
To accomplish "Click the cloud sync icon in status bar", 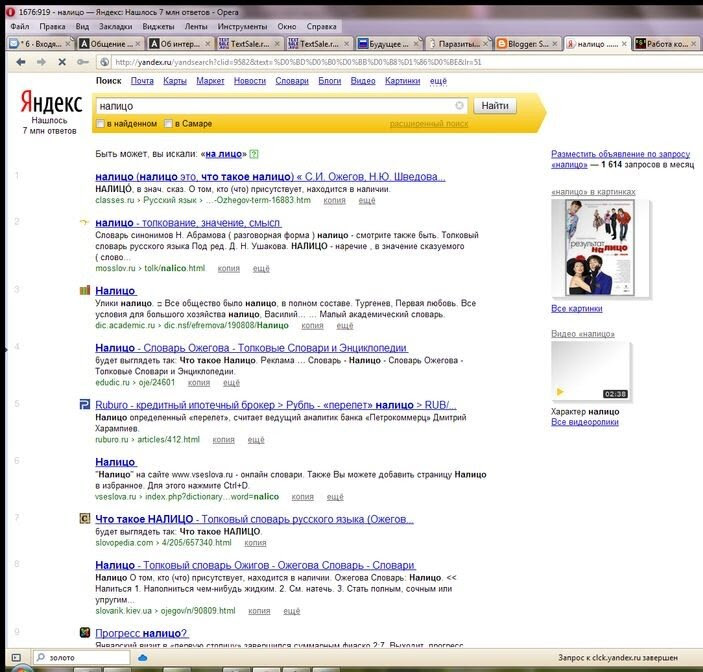I will [143, 658].
